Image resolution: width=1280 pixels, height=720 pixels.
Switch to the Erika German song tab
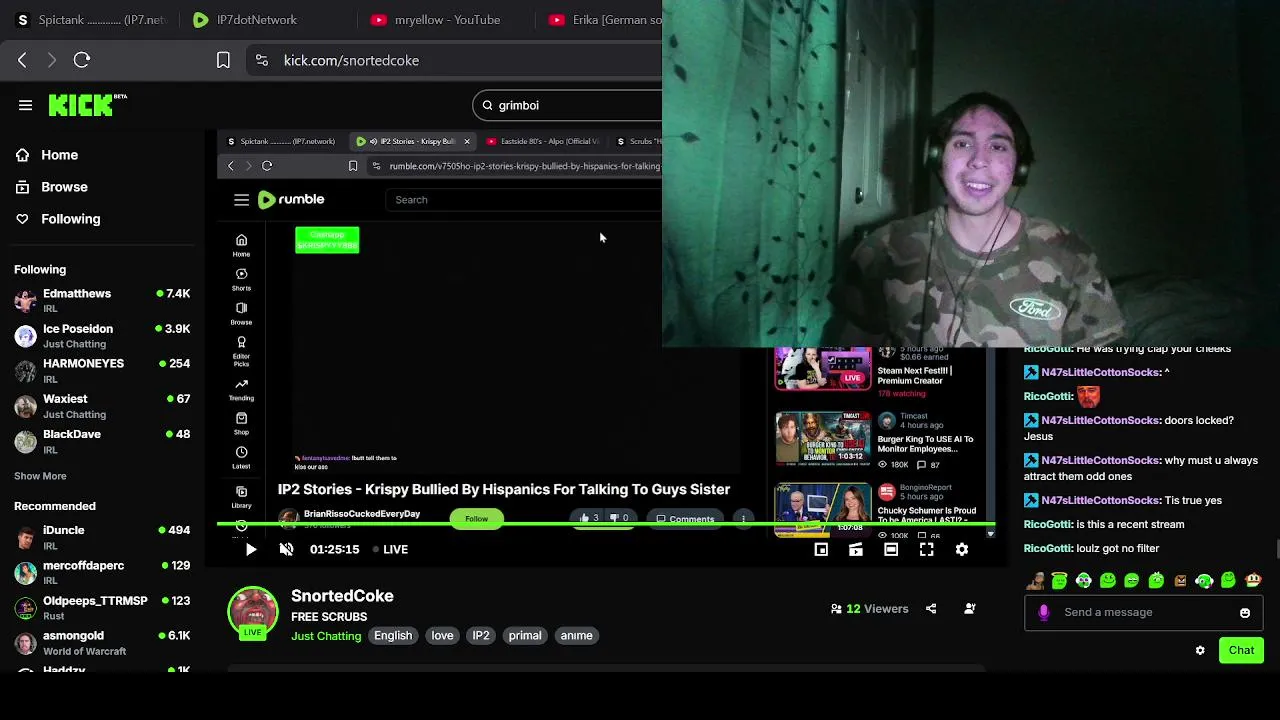[x=604, y=20]
